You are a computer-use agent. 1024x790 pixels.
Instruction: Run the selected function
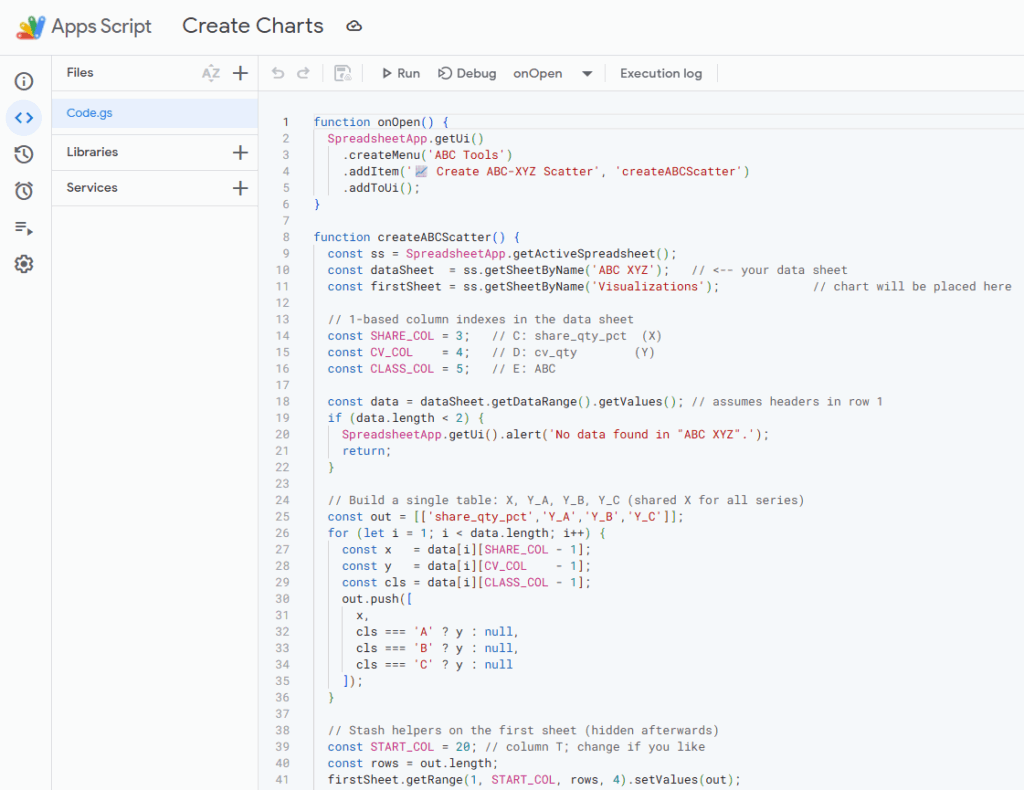pos(400,73)
